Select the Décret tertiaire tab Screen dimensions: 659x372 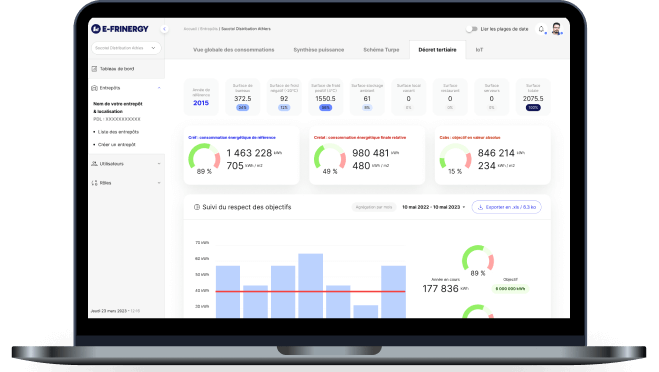[x=437, y=50]
